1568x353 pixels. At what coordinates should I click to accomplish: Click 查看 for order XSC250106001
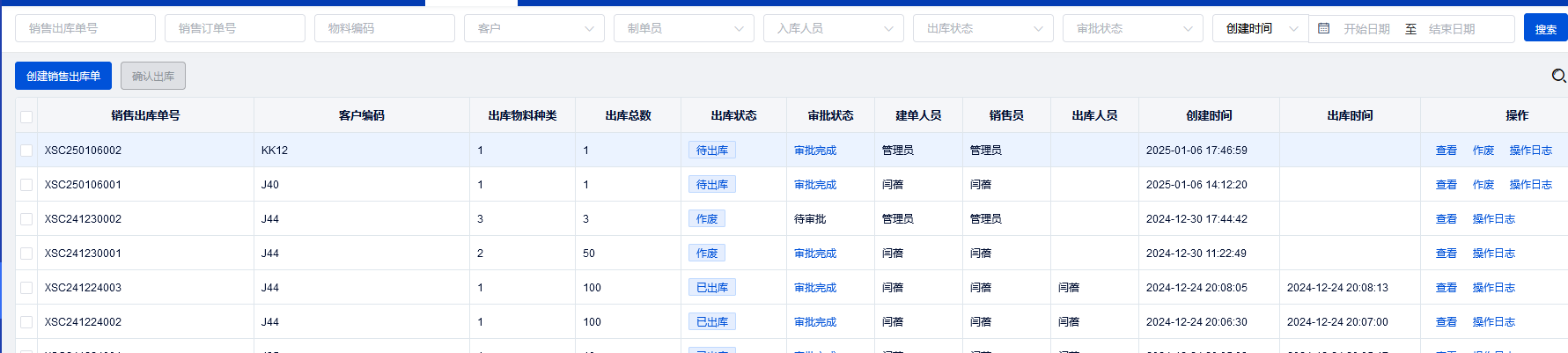pyautogui.click(x=1447, y=185)
